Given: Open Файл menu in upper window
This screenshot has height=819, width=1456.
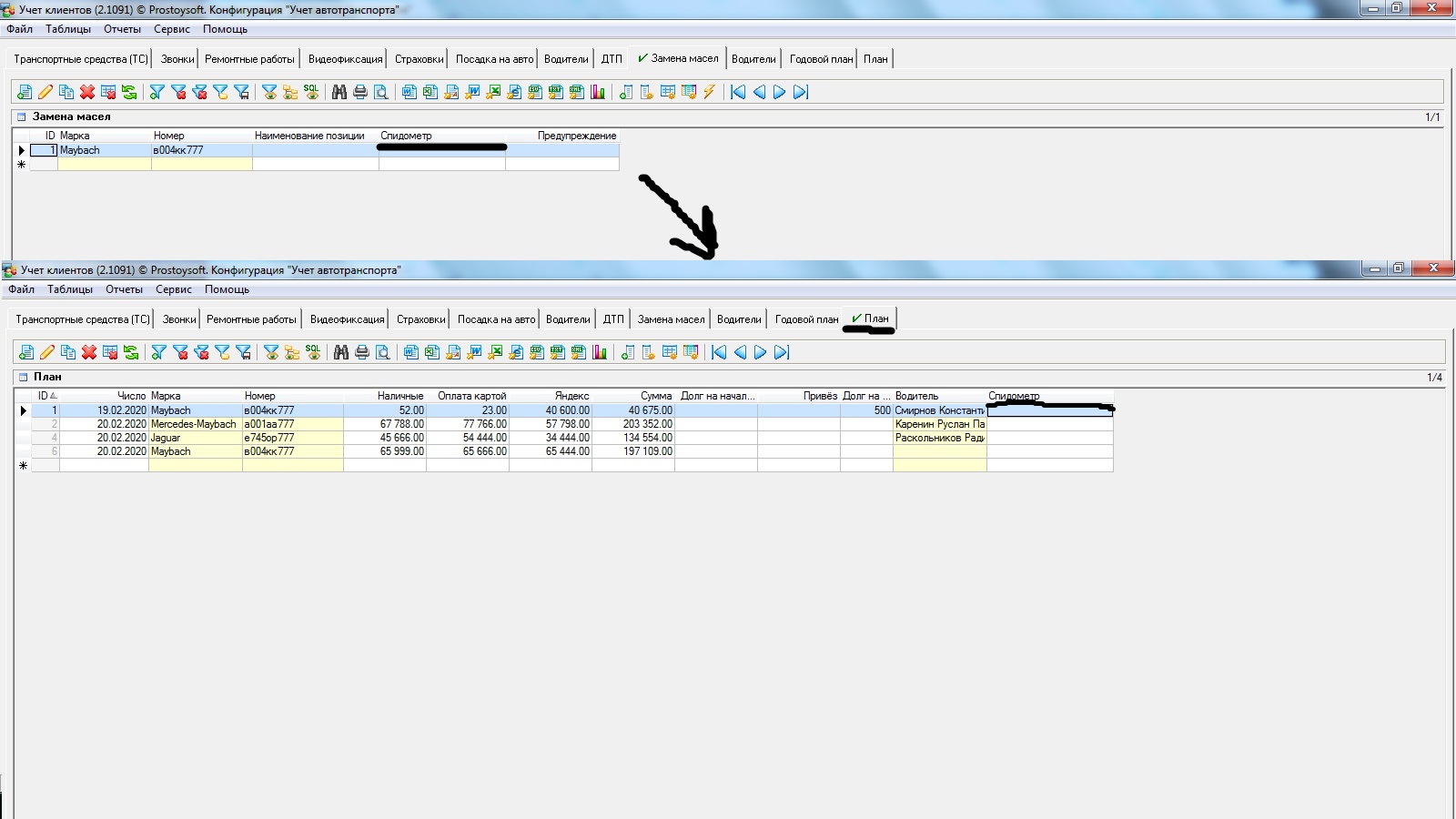Looking at the screenshot, I should click(19, 29).
